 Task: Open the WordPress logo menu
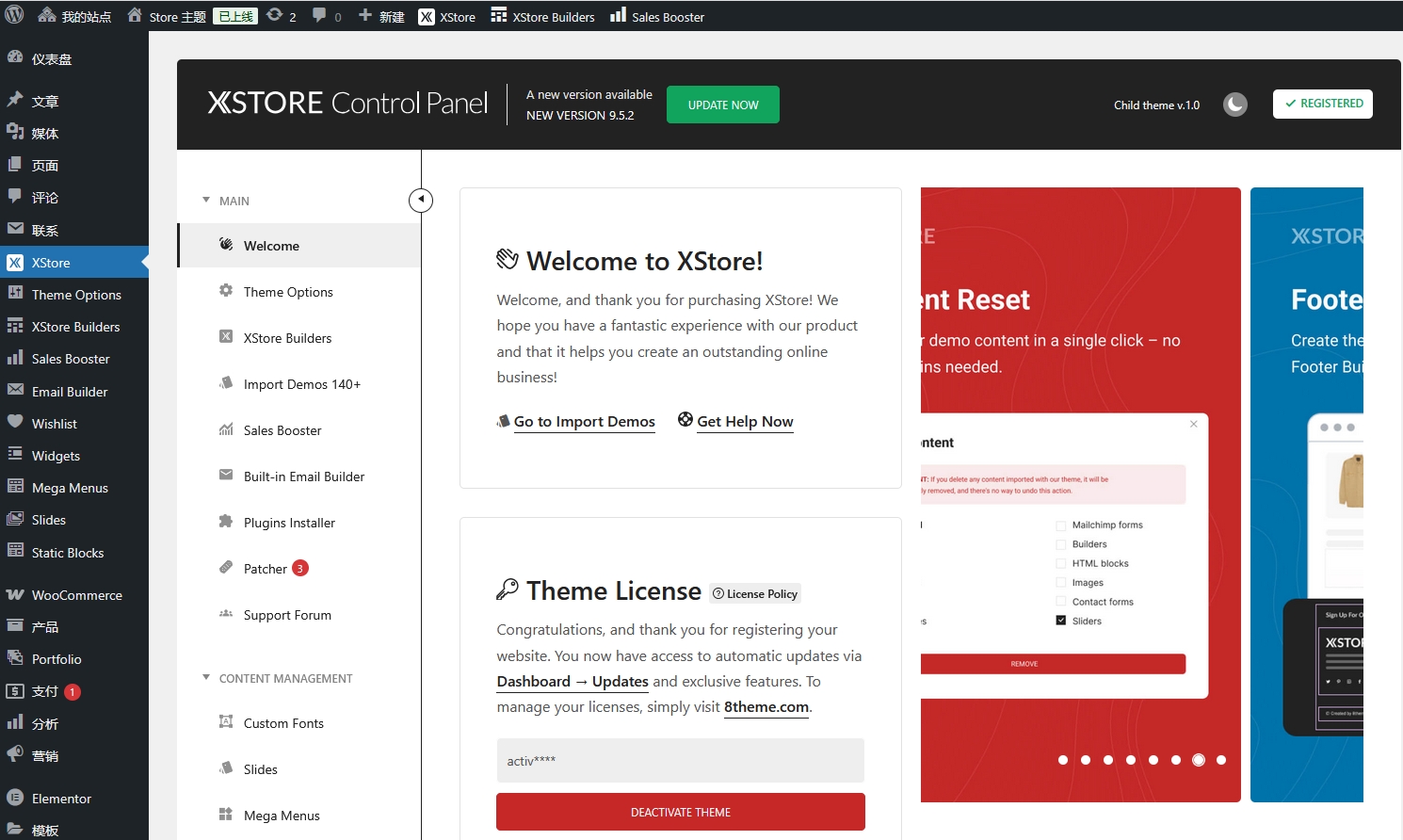click(15, 15)
